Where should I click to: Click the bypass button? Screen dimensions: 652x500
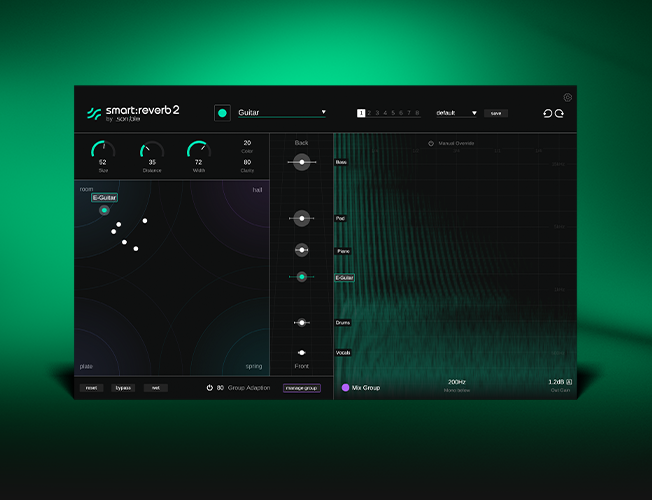pyautogui.click(x=123, y=388)
